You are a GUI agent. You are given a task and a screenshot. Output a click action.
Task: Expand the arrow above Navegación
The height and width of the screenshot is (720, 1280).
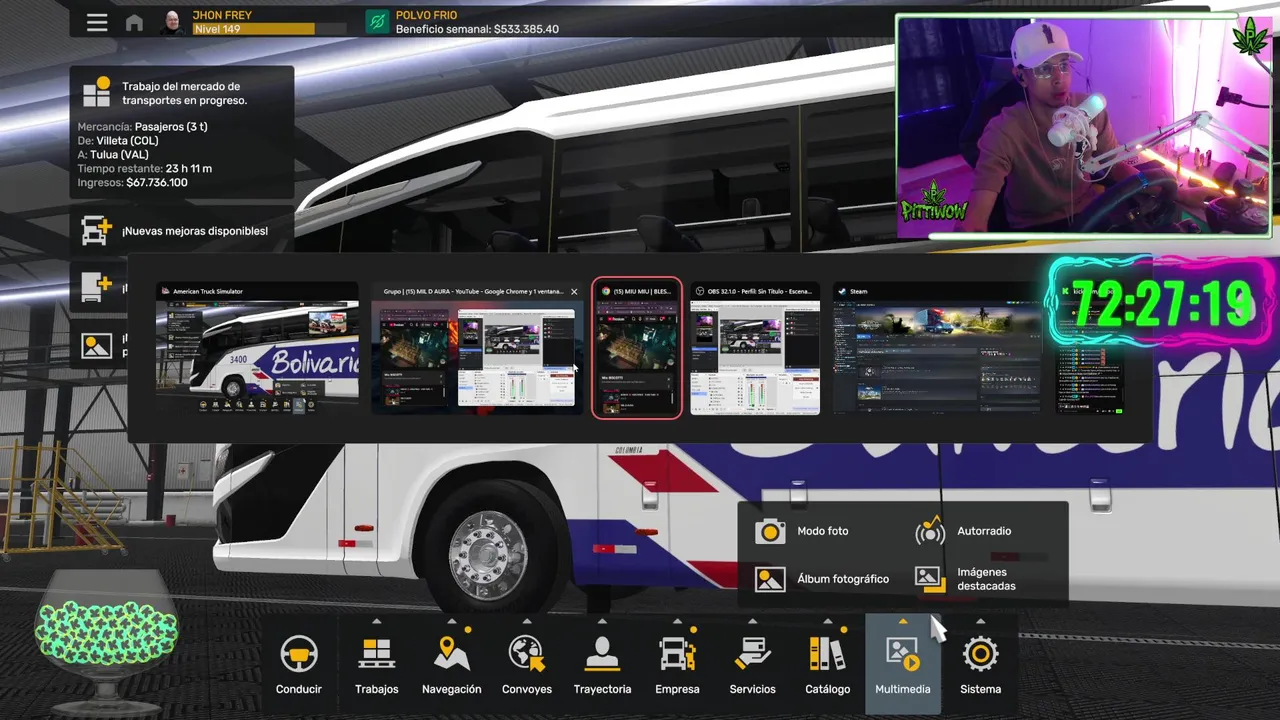[x=452, y=621]
